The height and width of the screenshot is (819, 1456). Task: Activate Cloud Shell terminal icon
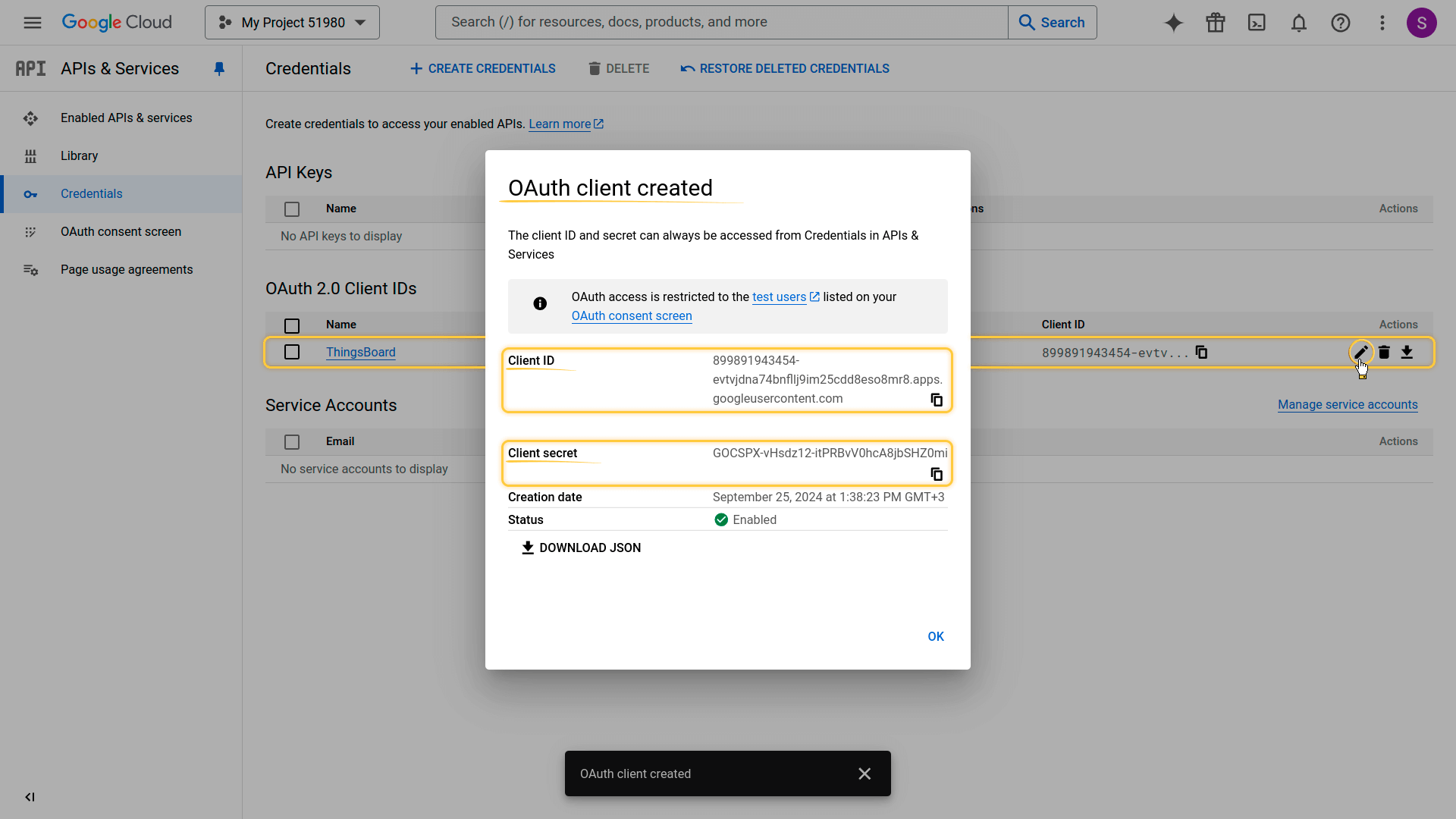pos(1257,23)
